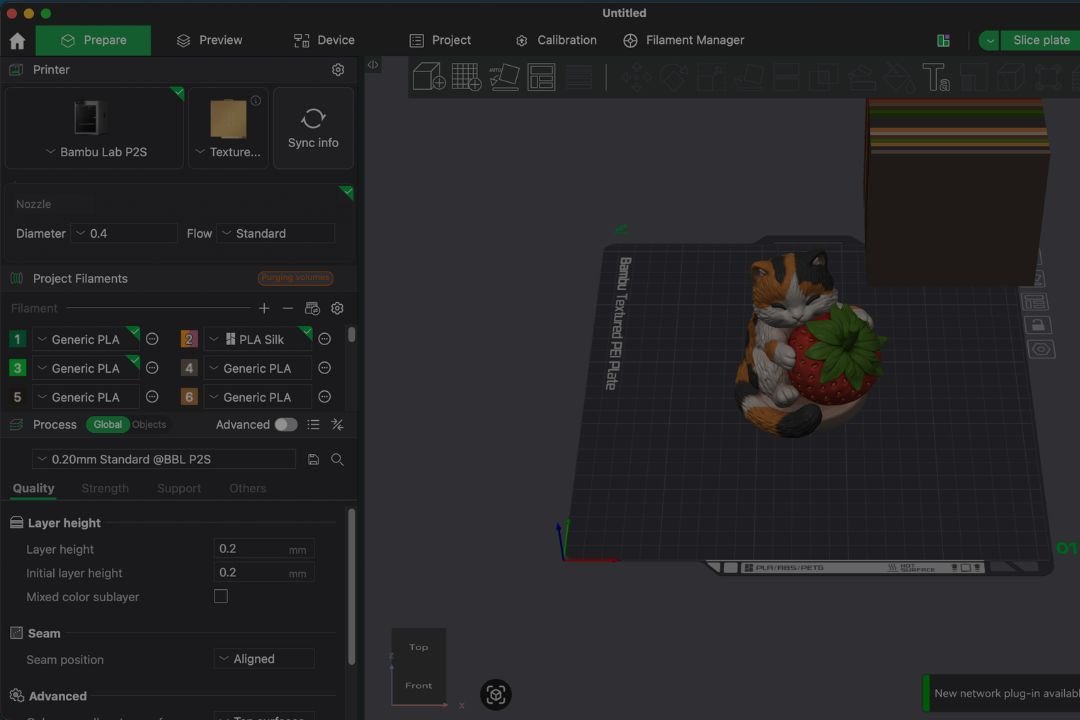Screen dimensions: 1080x720
Task: Open the Filament Manager tab
Action: pos(683,41)
